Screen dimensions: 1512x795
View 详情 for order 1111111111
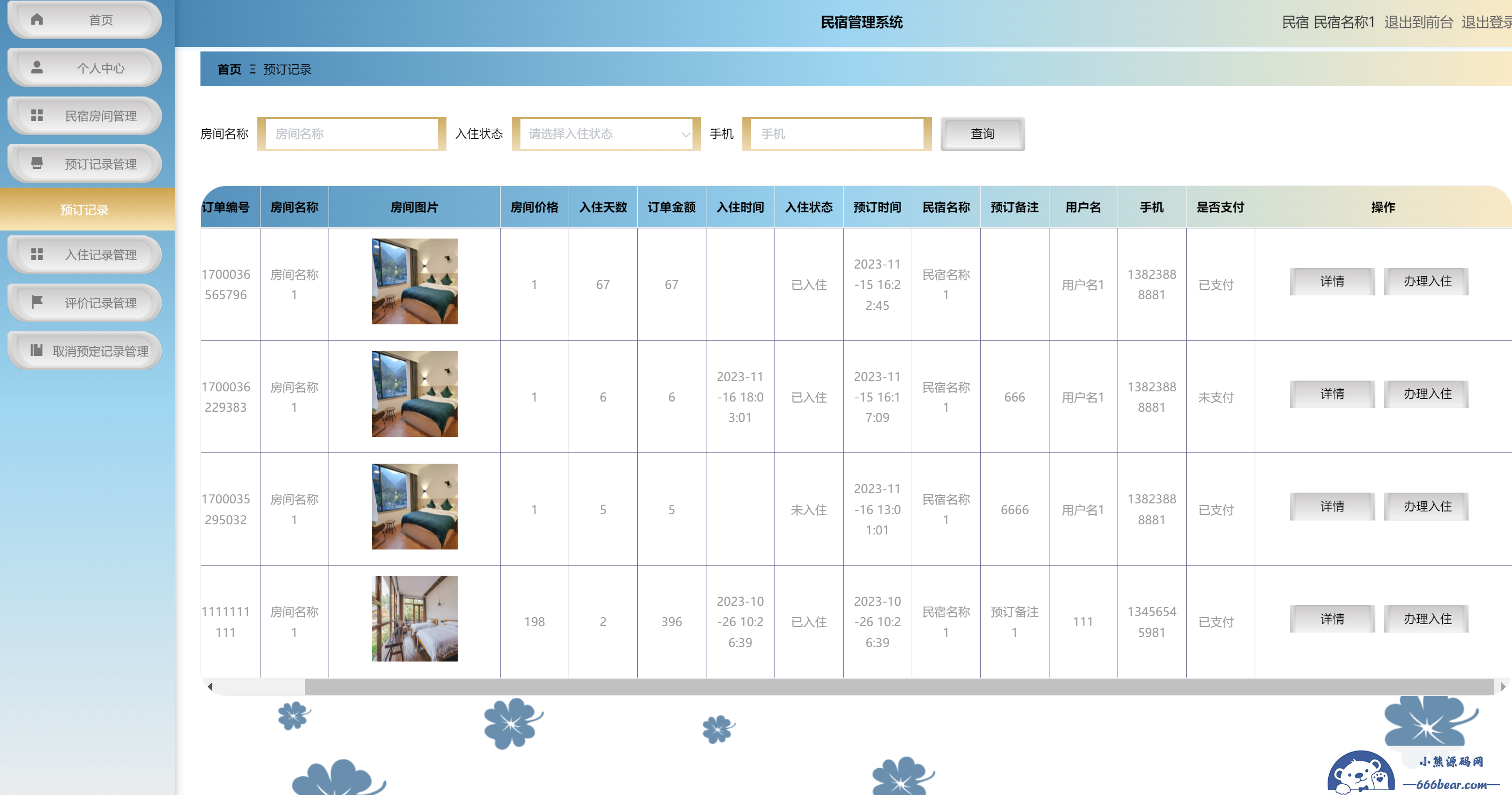pos(1332,619)
